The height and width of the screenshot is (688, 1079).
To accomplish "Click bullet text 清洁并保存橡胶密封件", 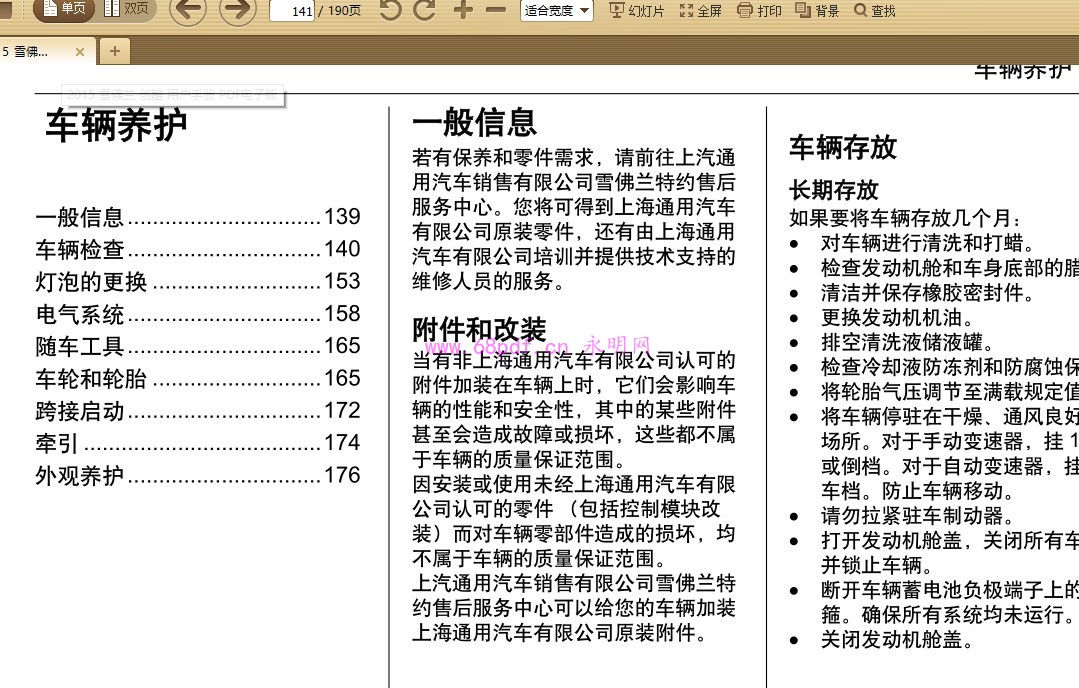I will click(928, 292).
